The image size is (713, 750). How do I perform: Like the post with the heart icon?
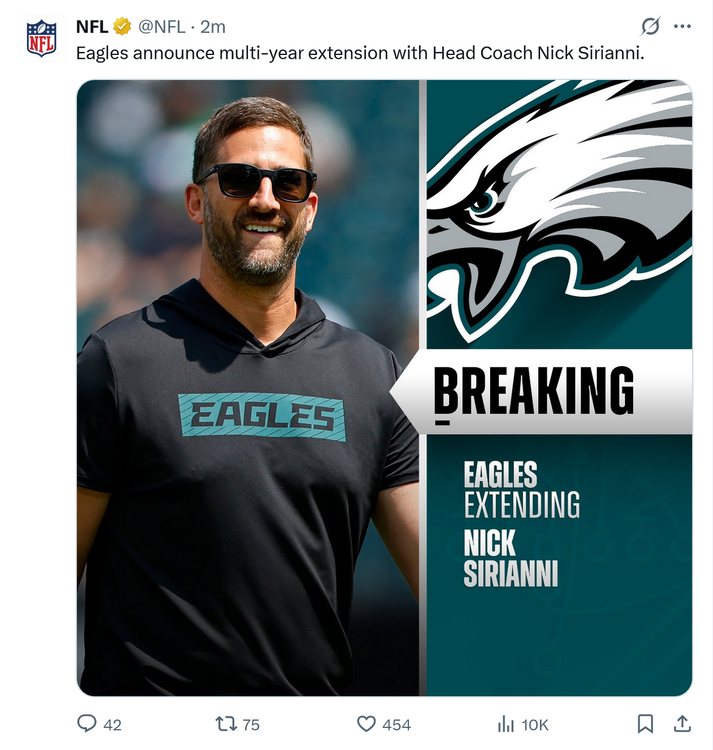366,723
